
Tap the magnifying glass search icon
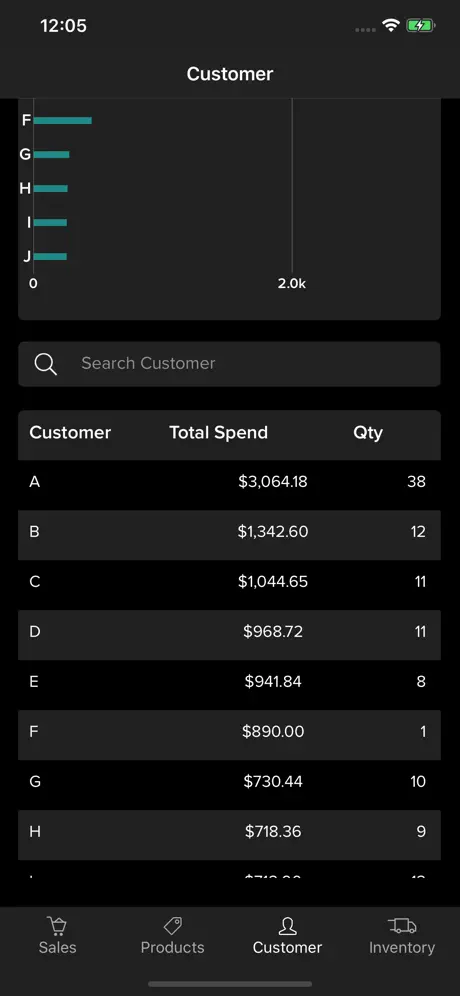point(46,364)
